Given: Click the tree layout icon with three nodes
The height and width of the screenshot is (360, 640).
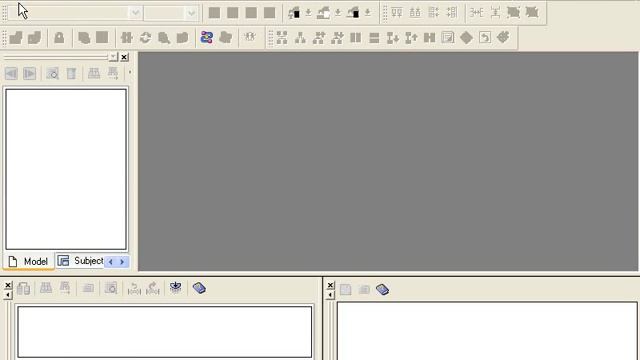Looking at the screenshot, I should [300, 38].
